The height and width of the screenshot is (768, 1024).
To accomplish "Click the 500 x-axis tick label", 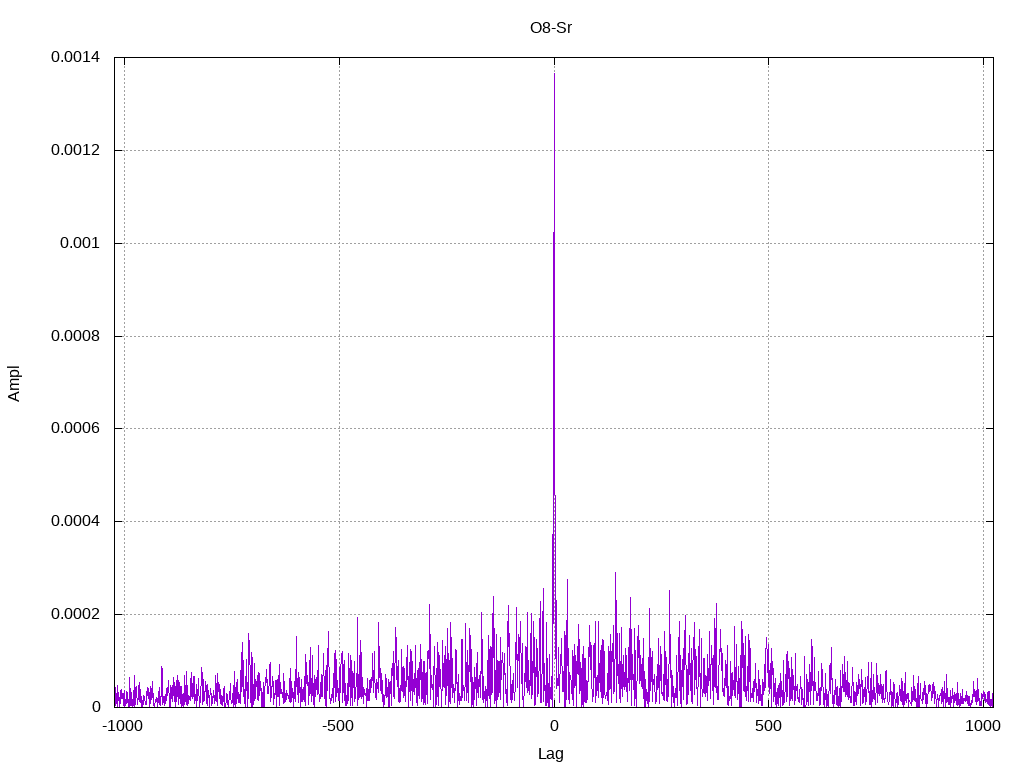I will [768, 726].
